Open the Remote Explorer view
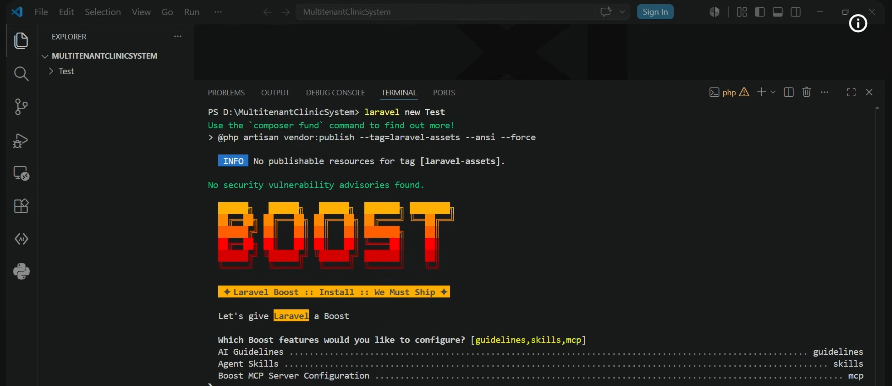This screenshot has width=892, height=386. coord(21,173)
